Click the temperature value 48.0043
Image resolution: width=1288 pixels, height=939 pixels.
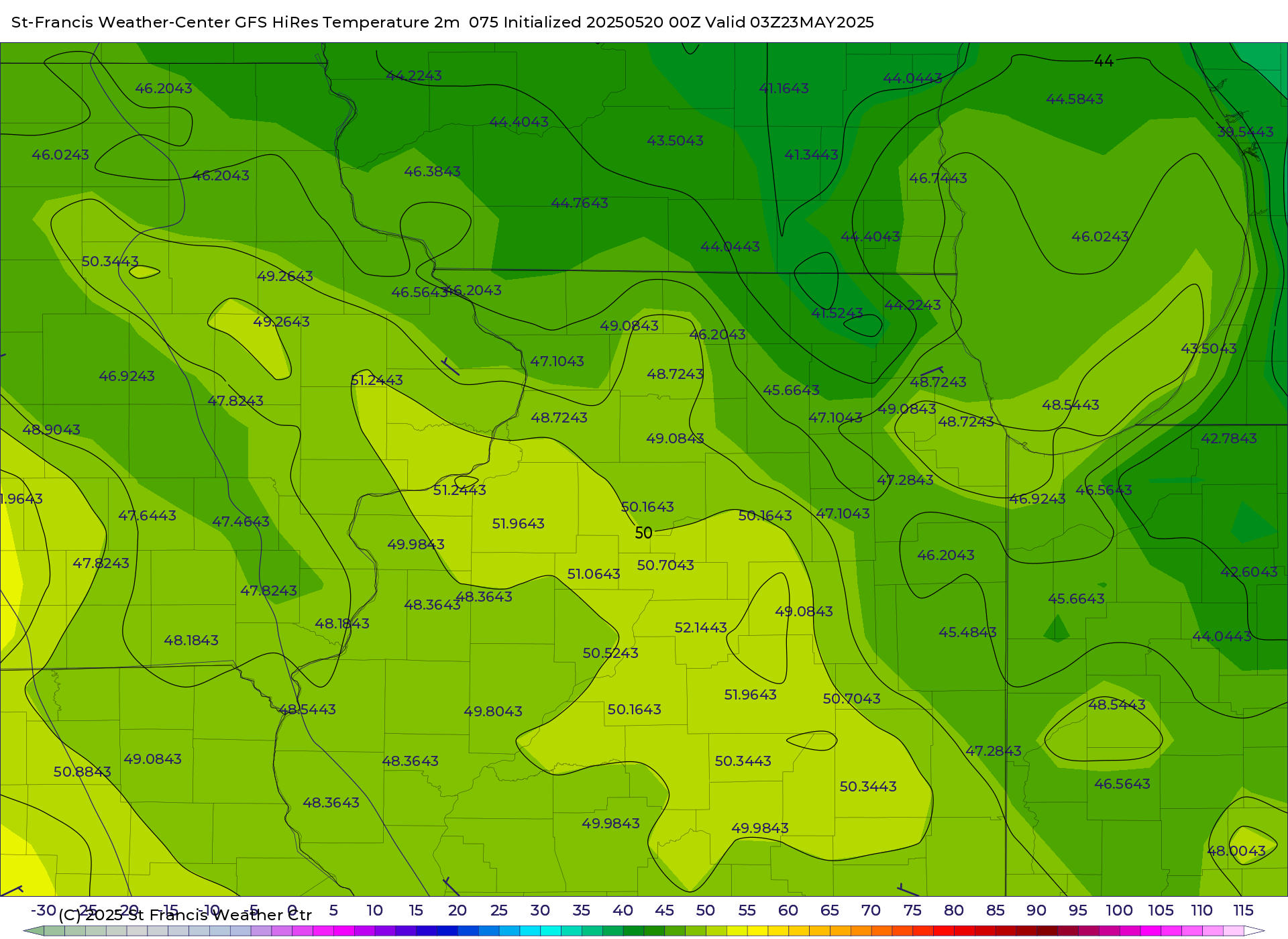pyautogui.click(x=1236, y=851)
